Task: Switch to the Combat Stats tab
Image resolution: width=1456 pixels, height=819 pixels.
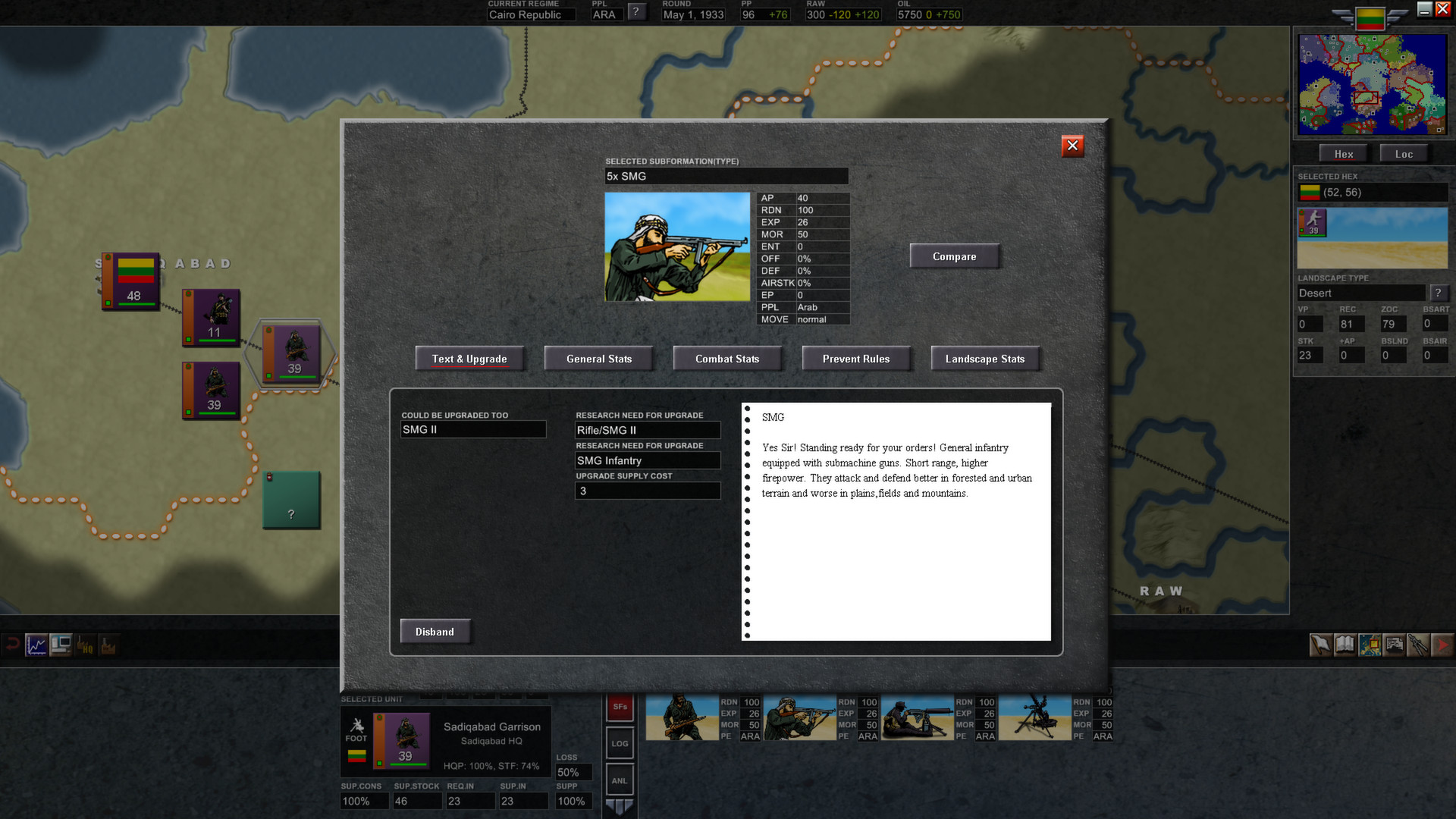Action: click(x=727, y=358)
